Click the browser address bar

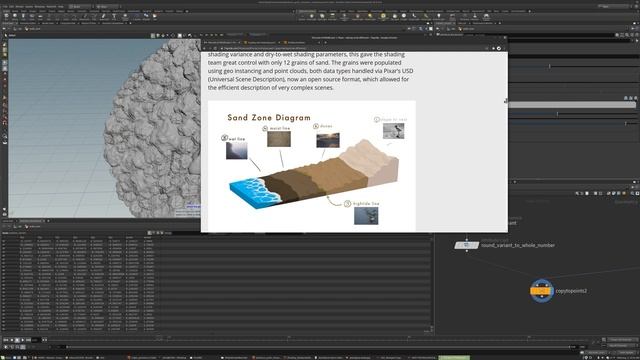pos(351,48)
